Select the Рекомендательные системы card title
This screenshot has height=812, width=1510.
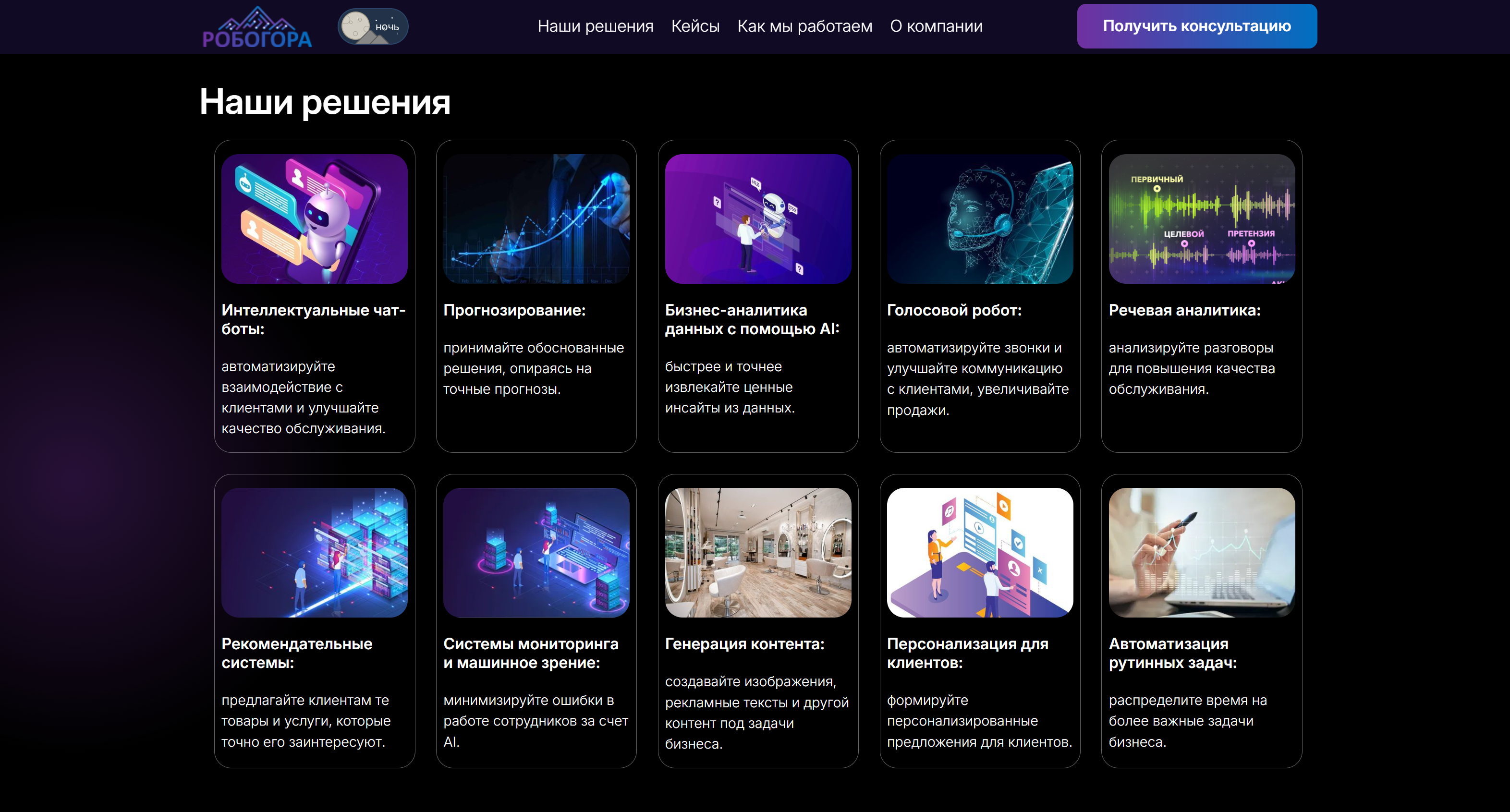pyautogui.click(x=297, y=653)
